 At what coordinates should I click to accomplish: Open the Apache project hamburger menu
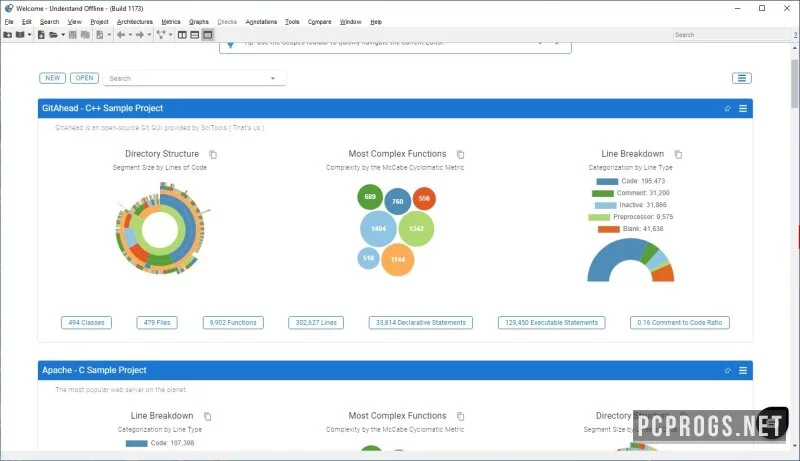click(x=743, y=371)
